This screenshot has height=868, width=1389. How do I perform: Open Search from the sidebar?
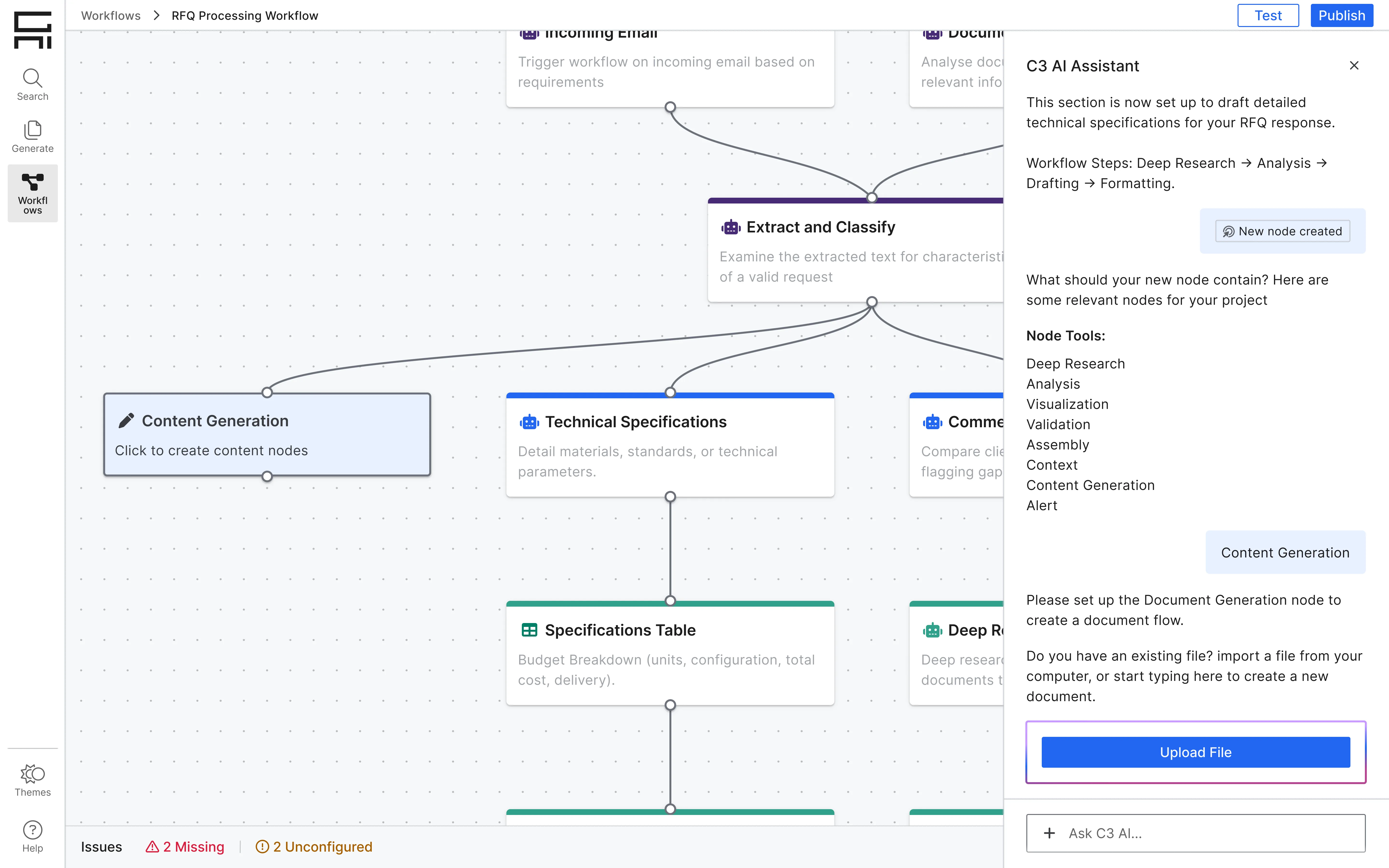(x=33, y=85)
